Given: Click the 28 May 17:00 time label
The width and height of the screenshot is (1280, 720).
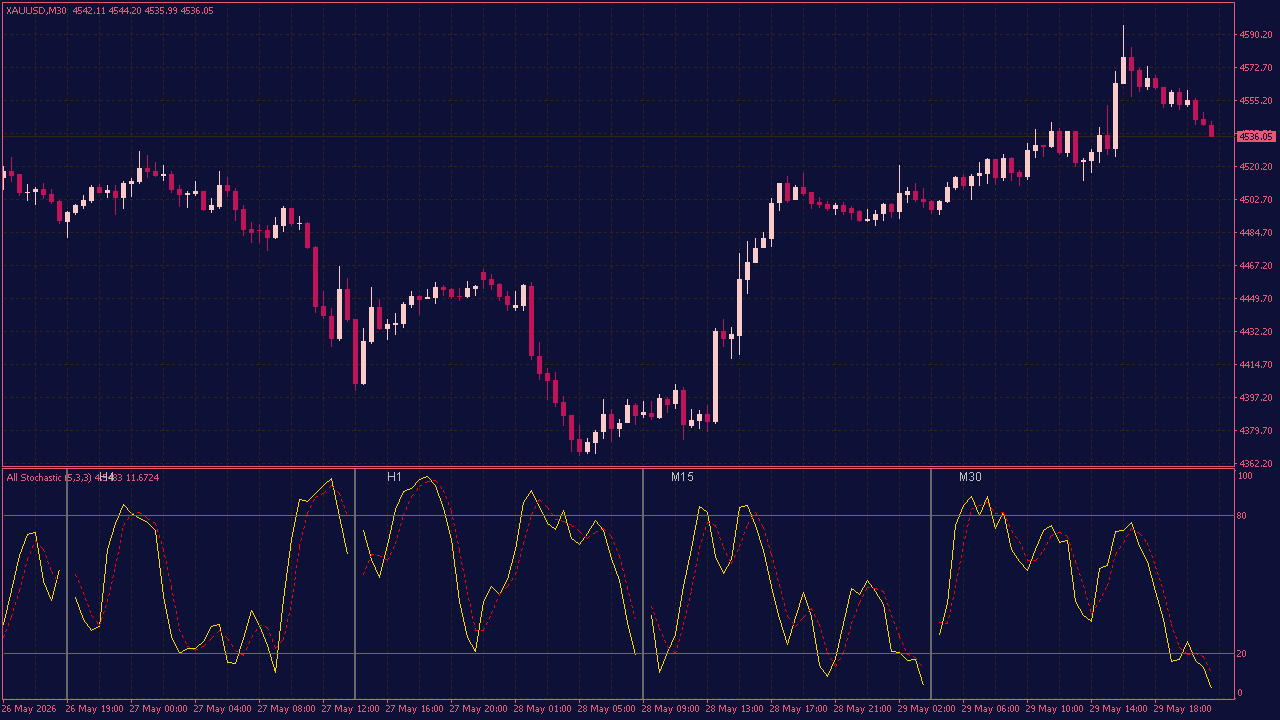Looking at the screenshot, I should pos(799,709).
